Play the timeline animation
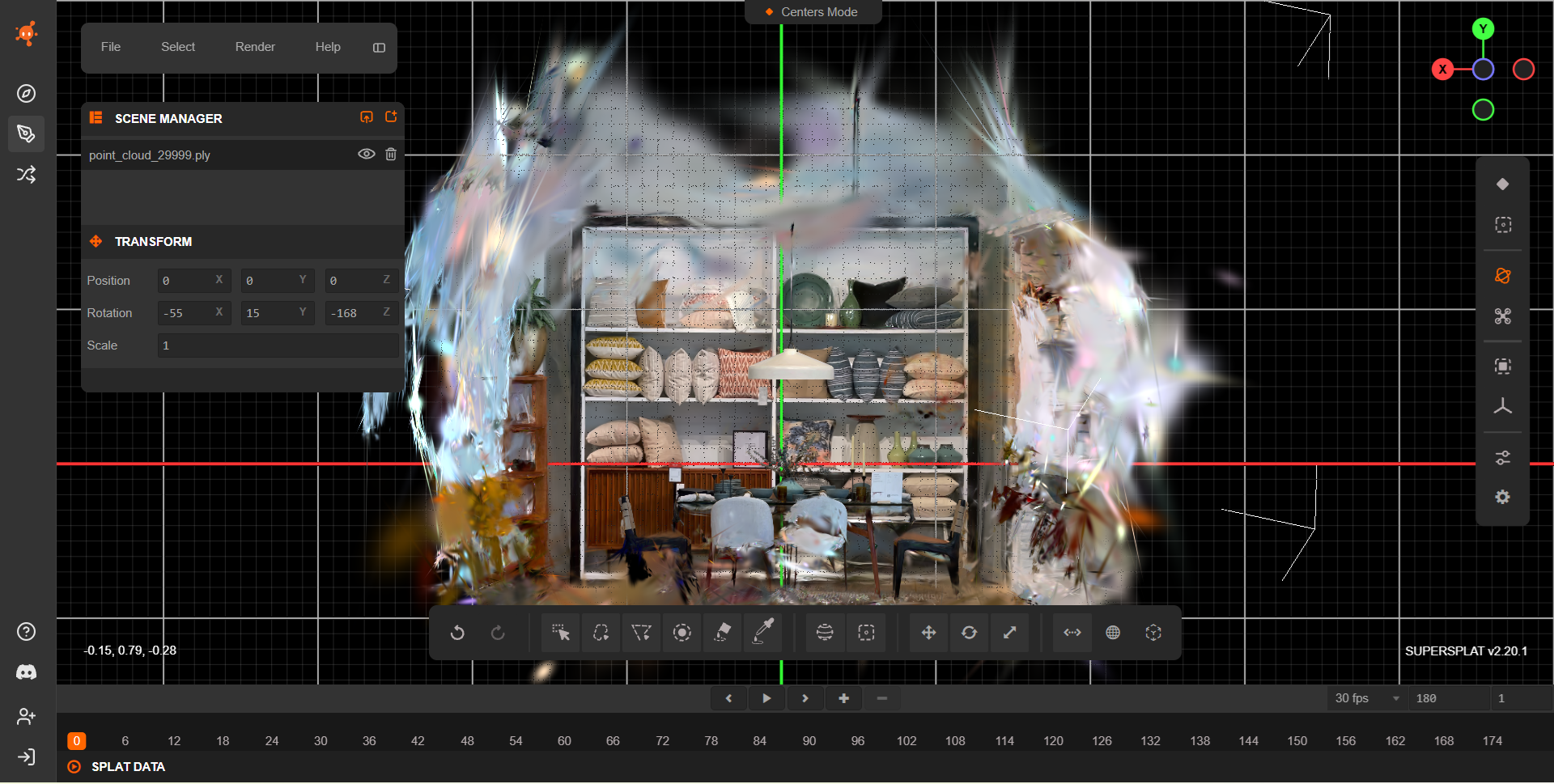 coord(766,698)
